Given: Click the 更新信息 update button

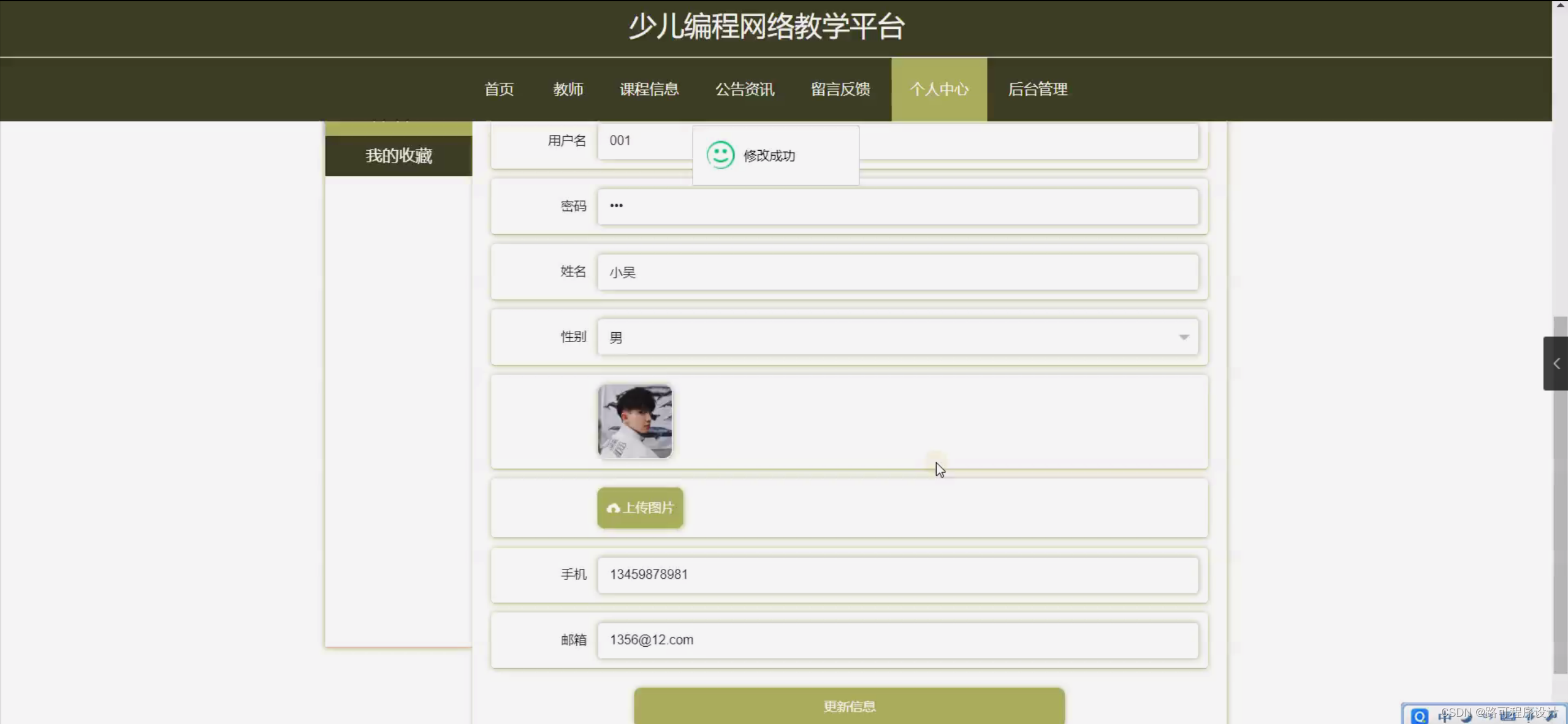Looking at the screenshot, I should (849, 706).
